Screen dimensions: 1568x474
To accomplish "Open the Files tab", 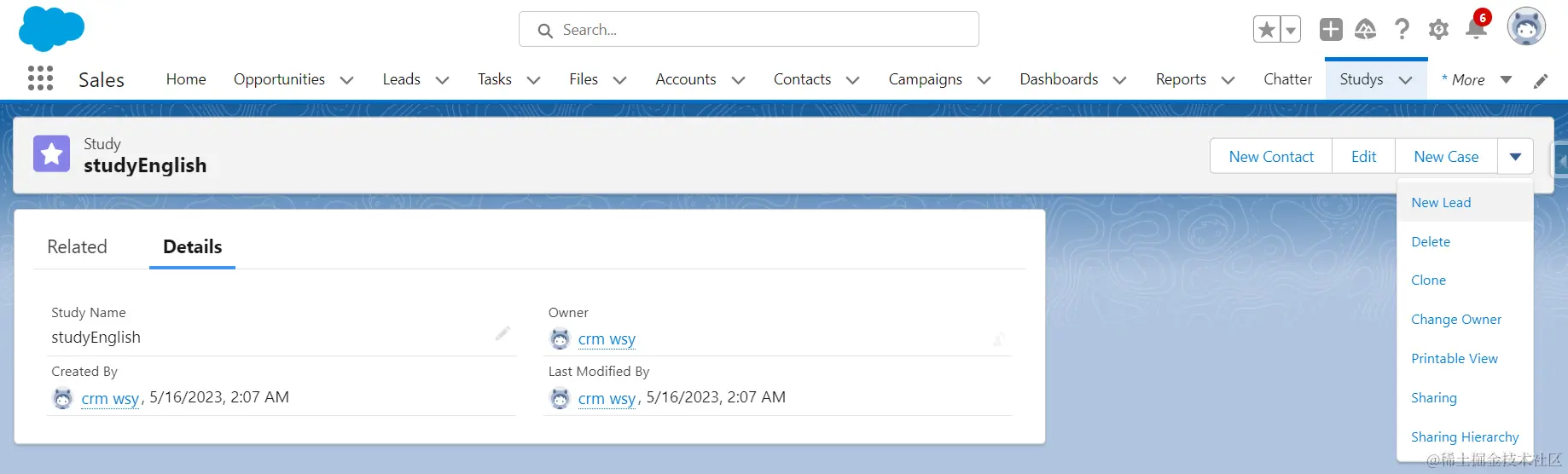I will point(584,79).
